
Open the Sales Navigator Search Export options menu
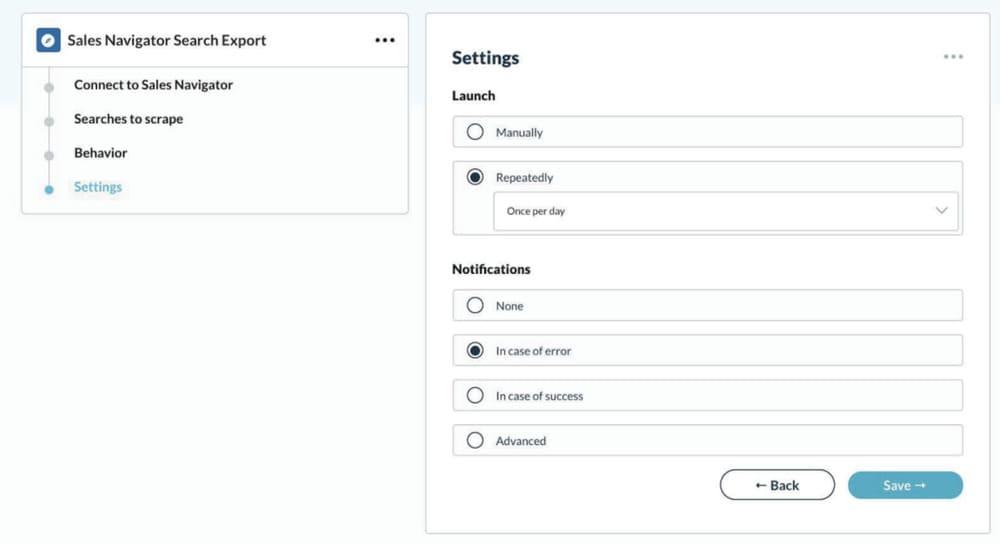tap(385, 40)
